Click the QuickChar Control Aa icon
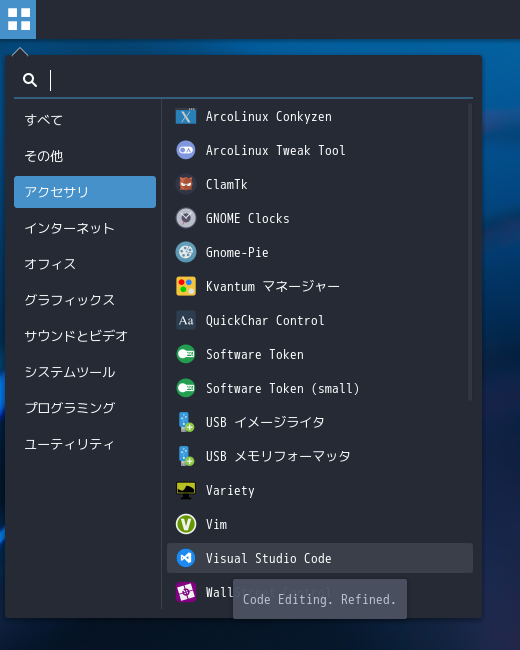Screen dimensions: 520x650 tap(186, 320)
